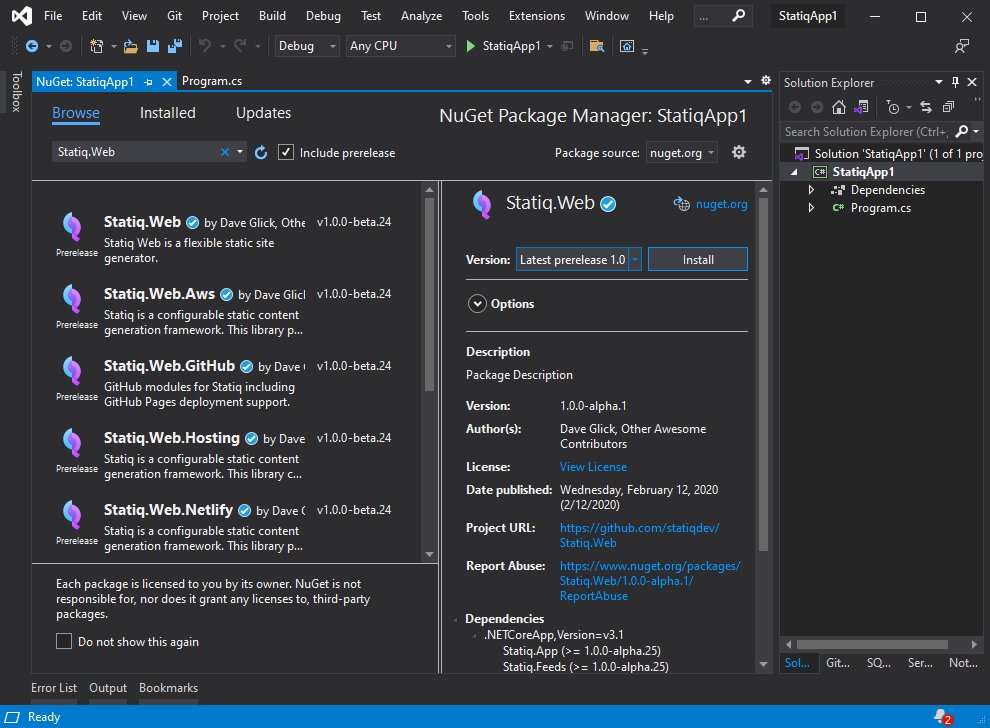Open the nuget.org package link
This screenshot has height=728, width=990.
coord(721,204)
